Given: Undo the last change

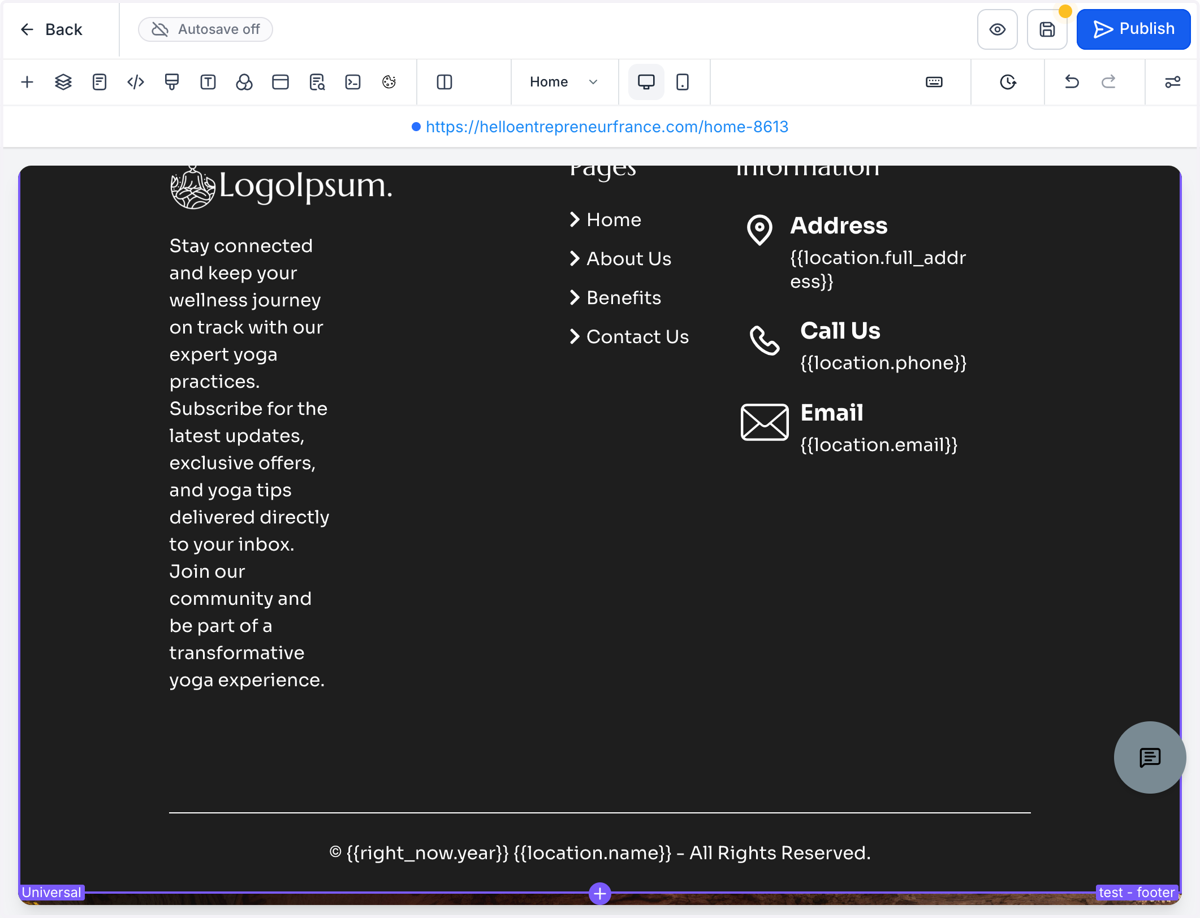Looking at the screenshot, I should click(x=1072, y=82).
